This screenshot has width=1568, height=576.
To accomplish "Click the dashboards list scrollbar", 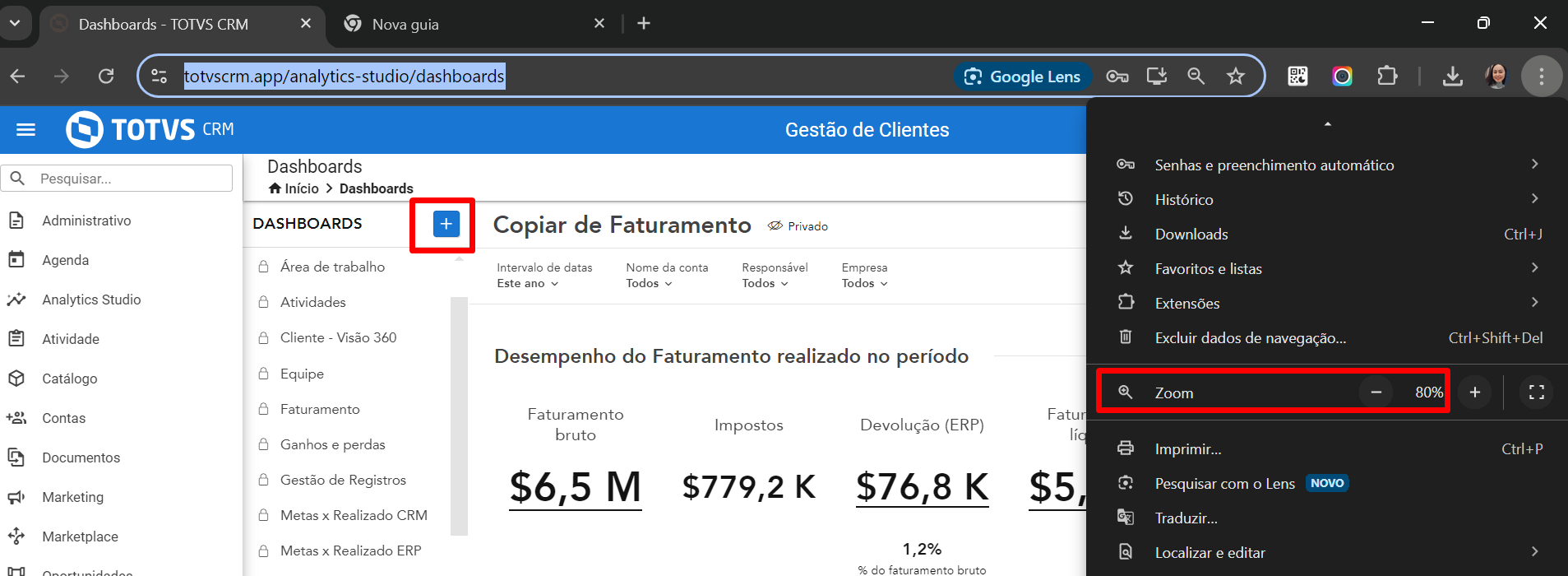I will pyautogui.click(x=459, y=416).
